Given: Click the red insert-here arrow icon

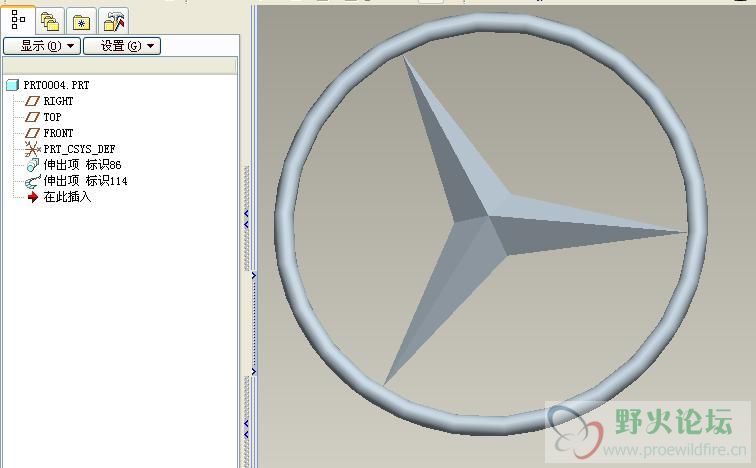Looking at the screenshot, I should 33,197.
